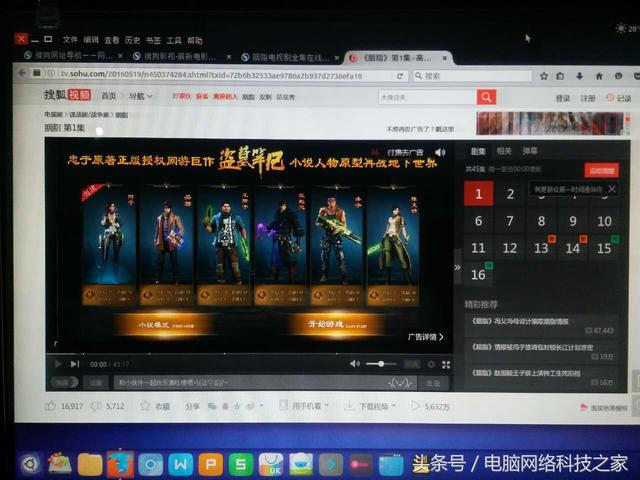Click the thumbs-up like icon
Viewport: 640px width, 480px height.
pos(51,406)
